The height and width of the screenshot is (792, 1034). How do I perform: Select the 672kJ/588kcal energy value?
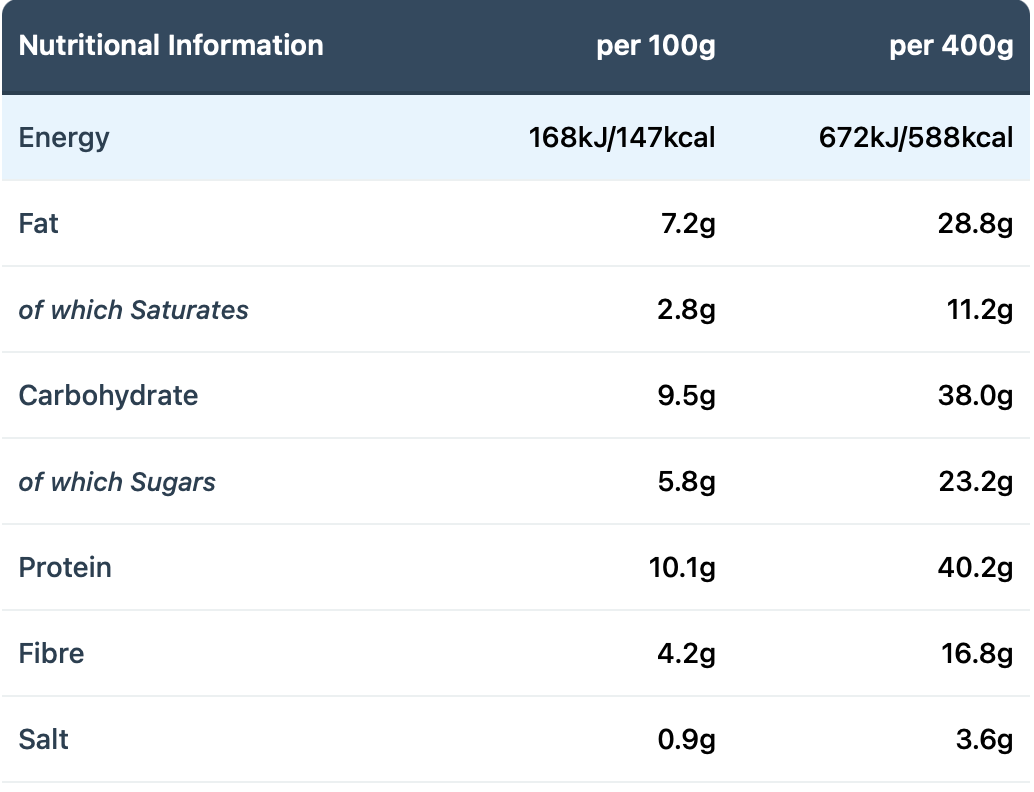click(916, 138)
